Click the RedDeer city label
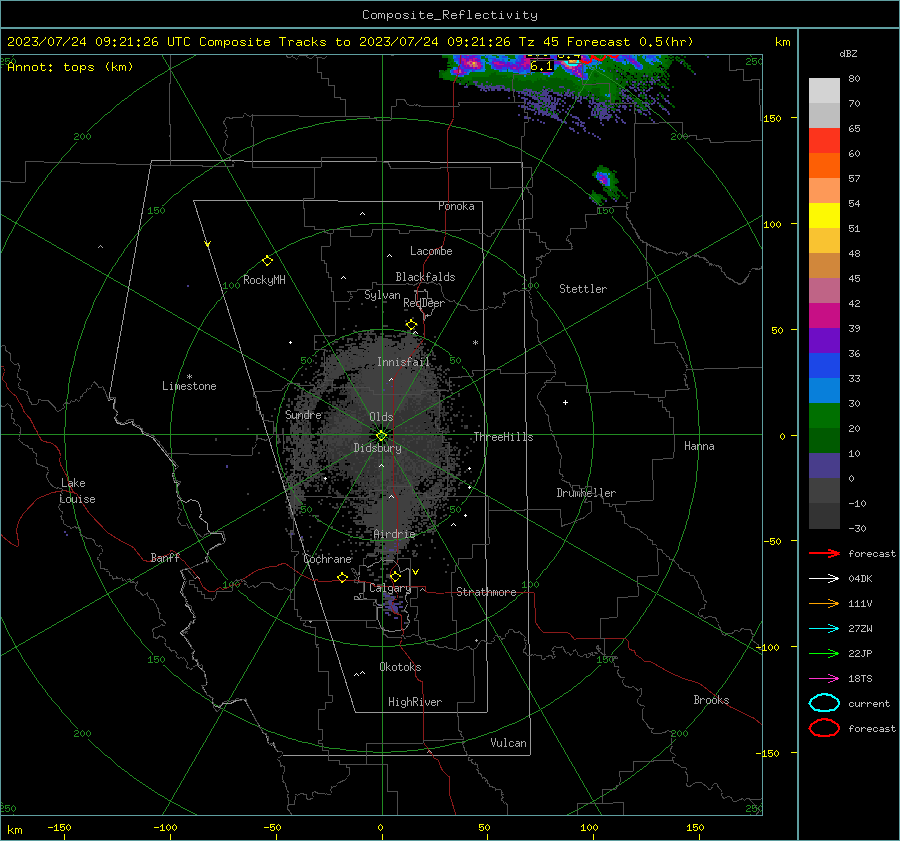 [424, 303]
